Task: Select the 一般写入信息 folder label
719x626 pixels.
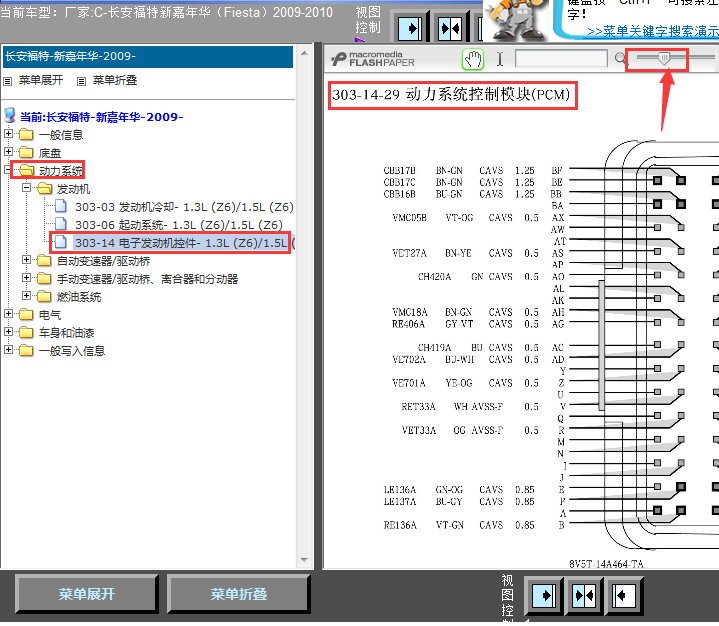Action: [72, 351]
